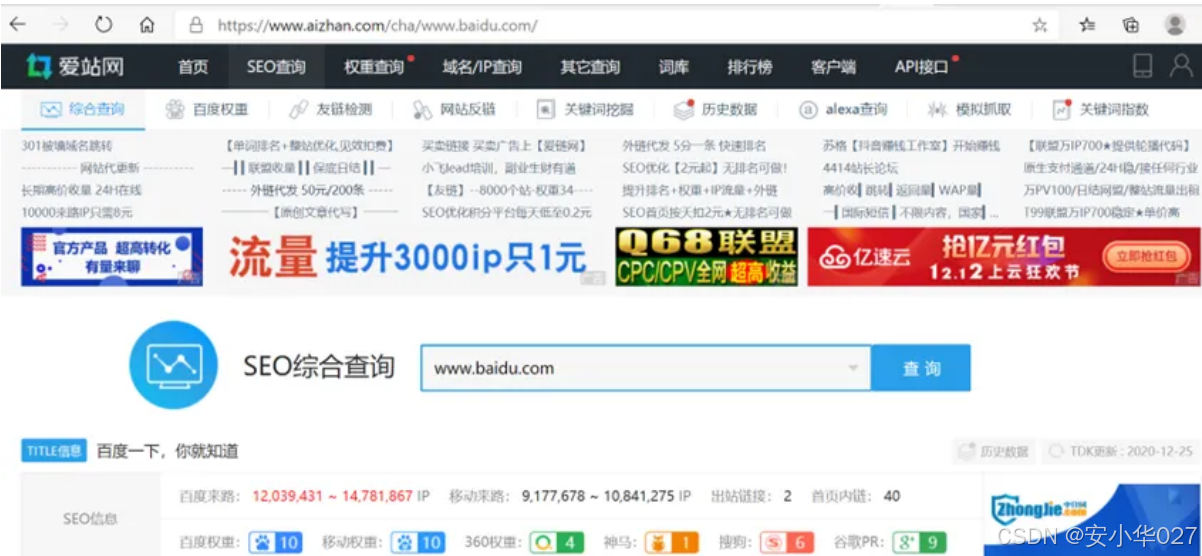Click the paw 10 badge after 移动权重
The image size is (1202, 556).
pyautogui.click(x=417, y=542)
